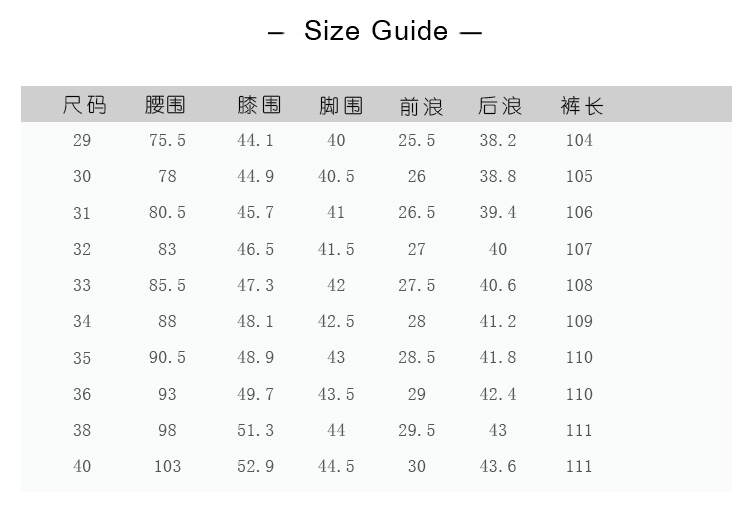Click the 膝围 column header
This screenshot has width=750, height=513.
(258, 105)
